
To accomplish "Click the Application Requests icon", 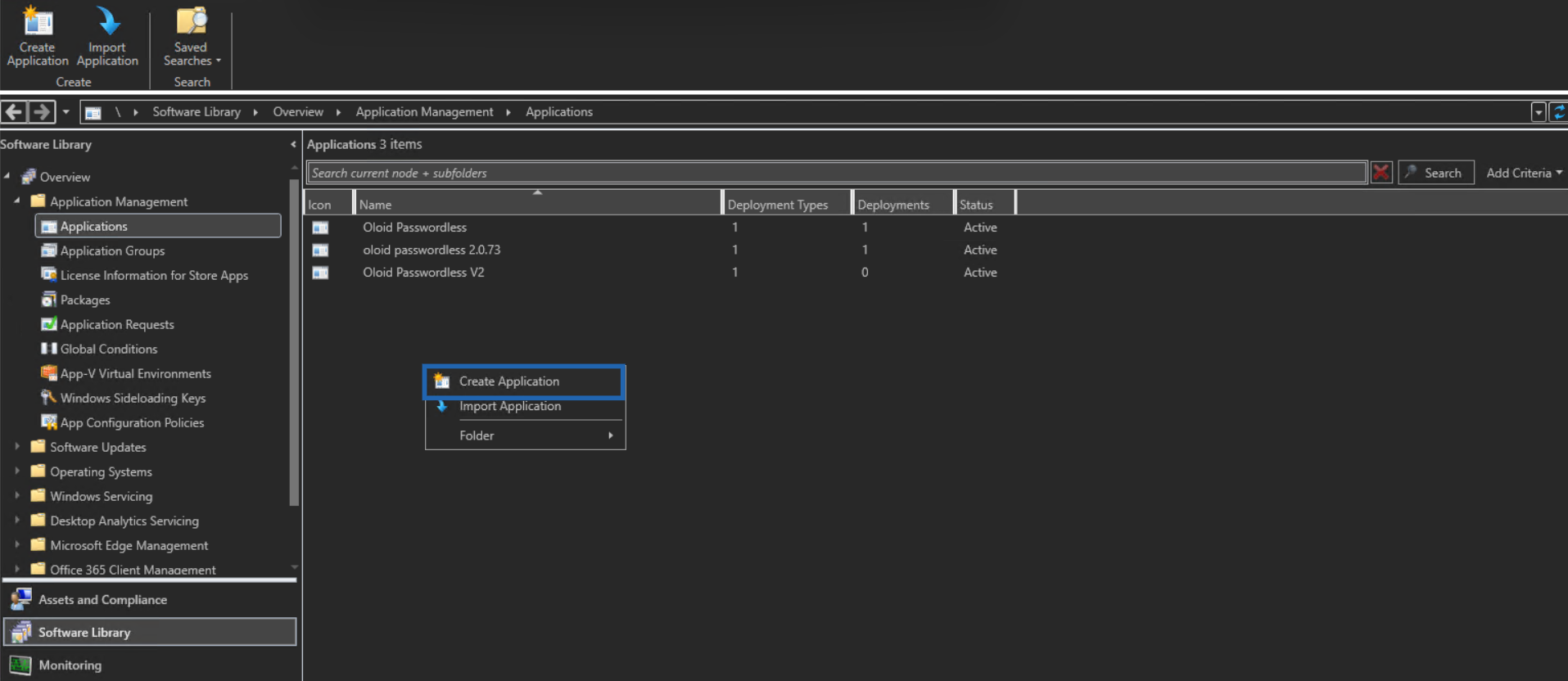I will (49, 324).
